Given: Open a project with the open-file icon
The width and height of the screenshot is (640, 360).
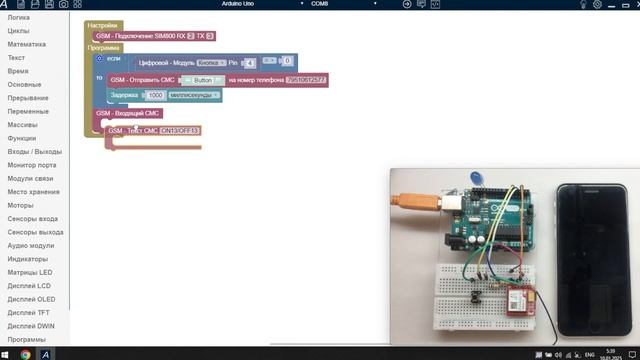Looking at the screenshot, I should point(35,4).
